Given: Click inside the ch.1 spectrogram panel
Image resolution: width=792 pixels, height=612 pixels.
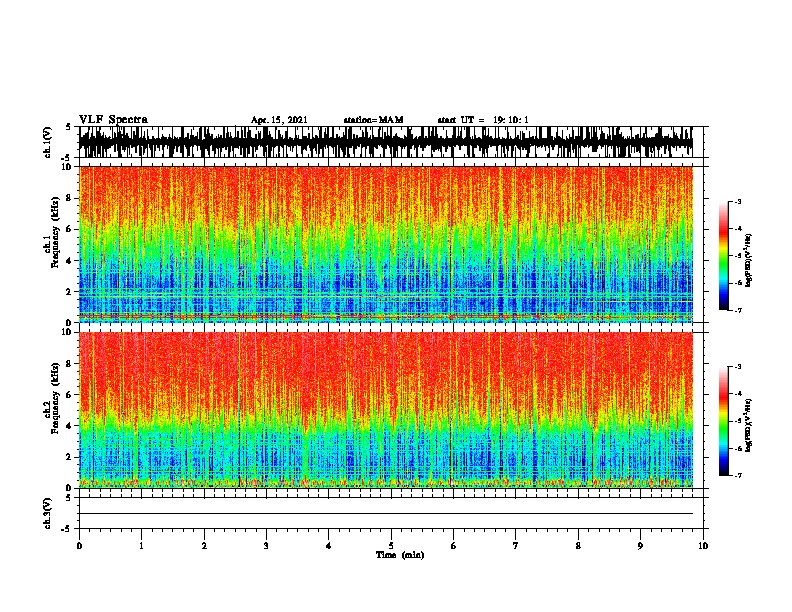Looking at the screenshot, I should pyautogui.click(x=386, y=244).
